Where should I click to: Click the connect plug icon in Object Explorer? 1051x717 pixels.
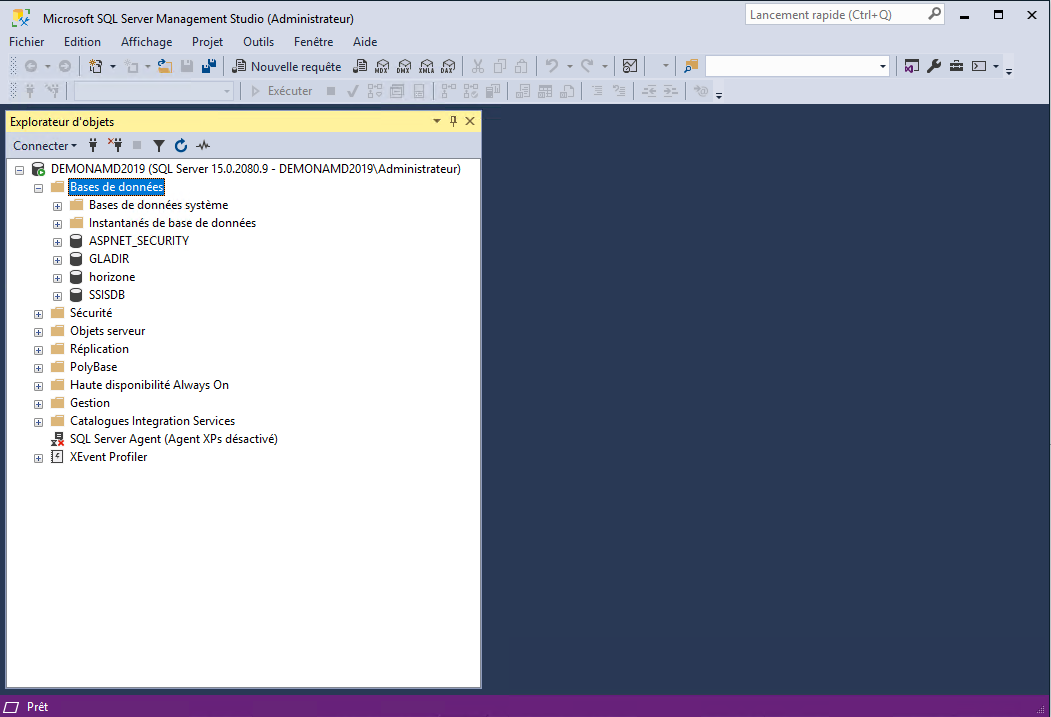pyautogui.click(x=93, y=145)
